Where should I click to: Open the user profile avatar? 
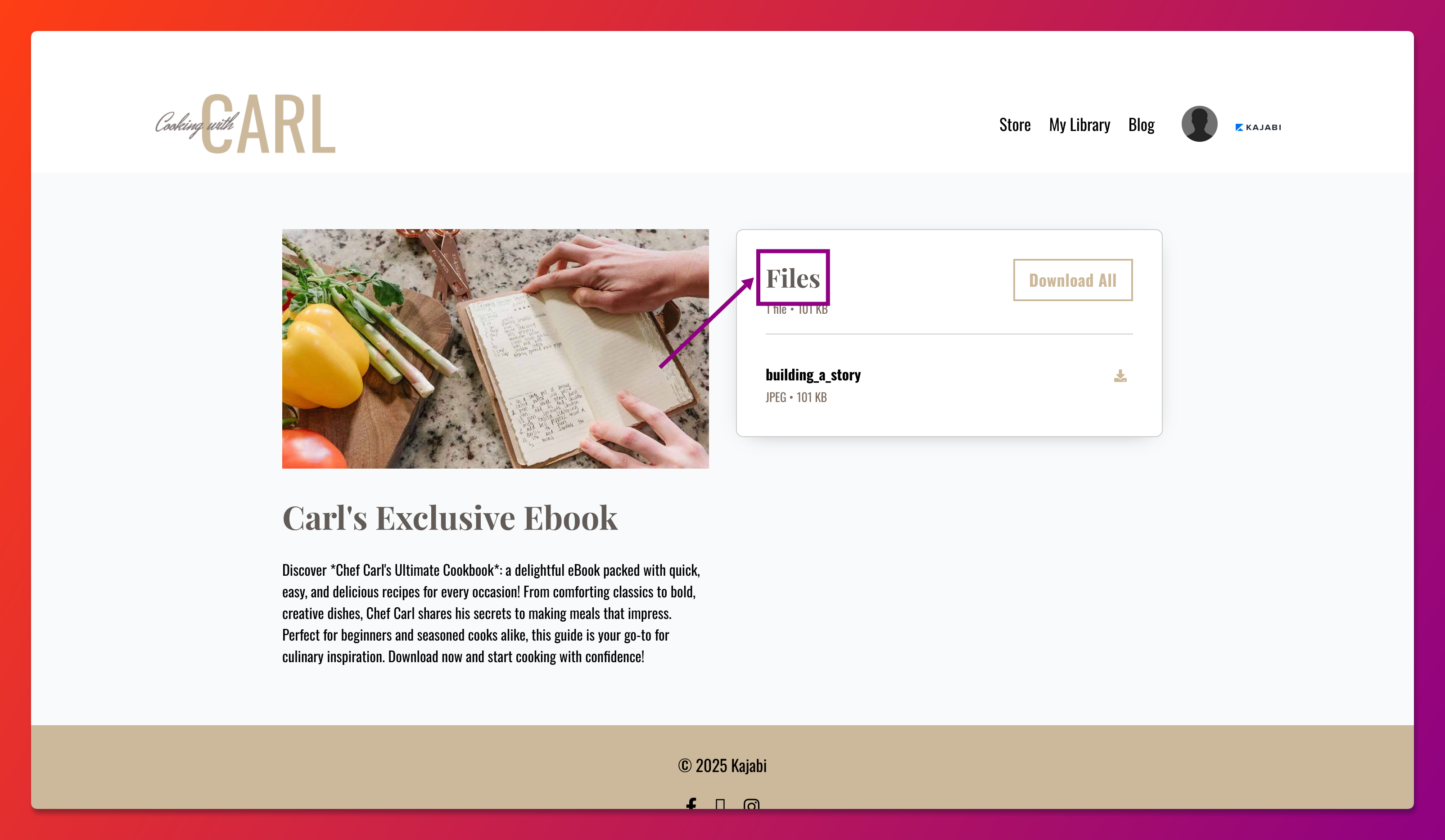click(1199, 124)
